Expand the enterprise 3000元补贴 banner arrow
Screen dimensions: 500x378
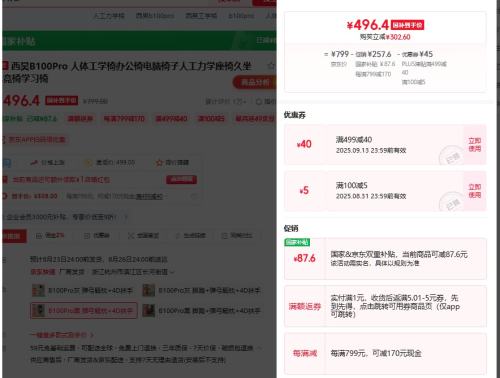point(126,217)
